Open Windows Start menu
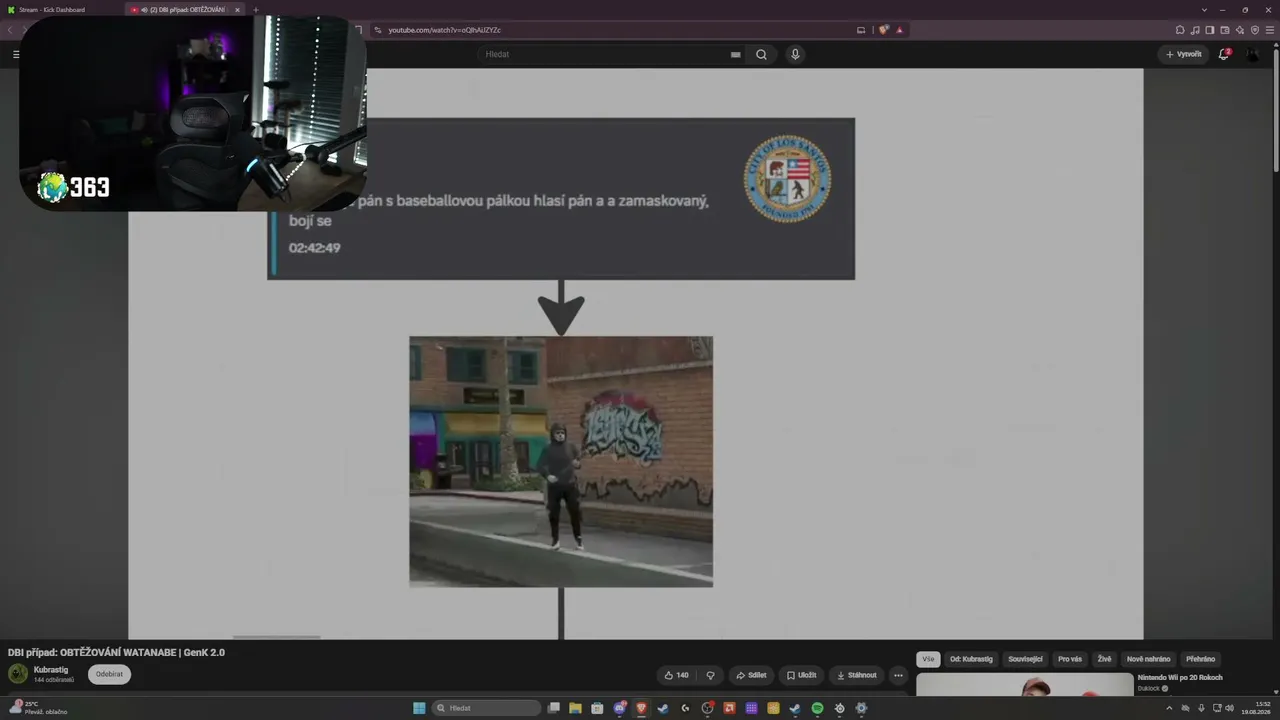 tap(420, 708)
